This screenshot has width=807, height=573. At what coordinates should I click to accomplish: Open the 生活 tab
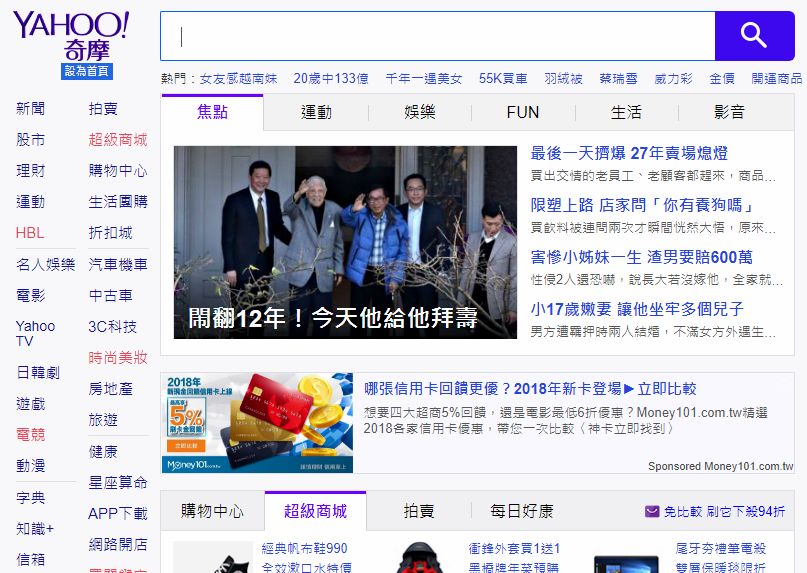pyautogui.click(x=626, y=112)
